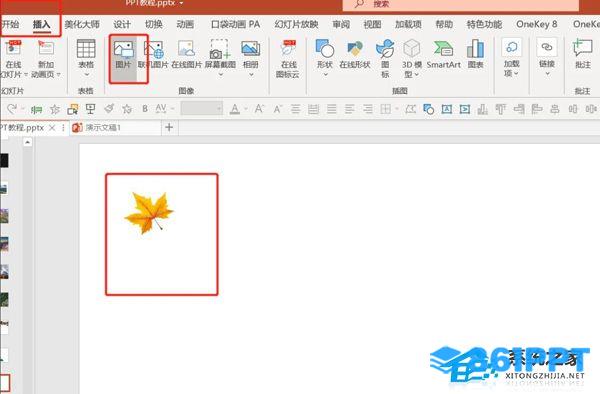Select the 图表 chart icon
The image size is (600, 394).
coord(476,55)
